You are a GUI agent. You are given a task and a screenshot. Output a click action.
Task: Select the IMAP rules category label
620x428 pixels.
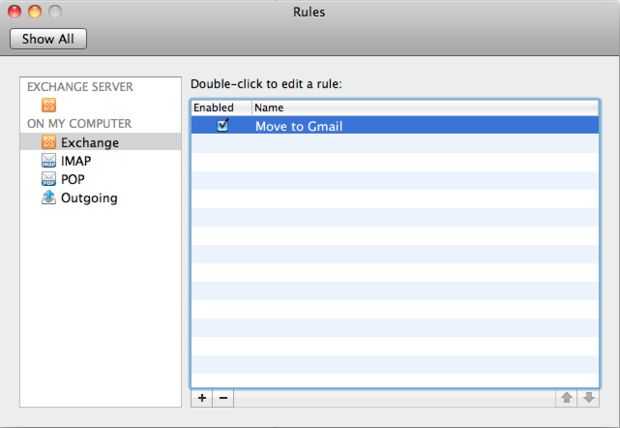pos(76,161)
